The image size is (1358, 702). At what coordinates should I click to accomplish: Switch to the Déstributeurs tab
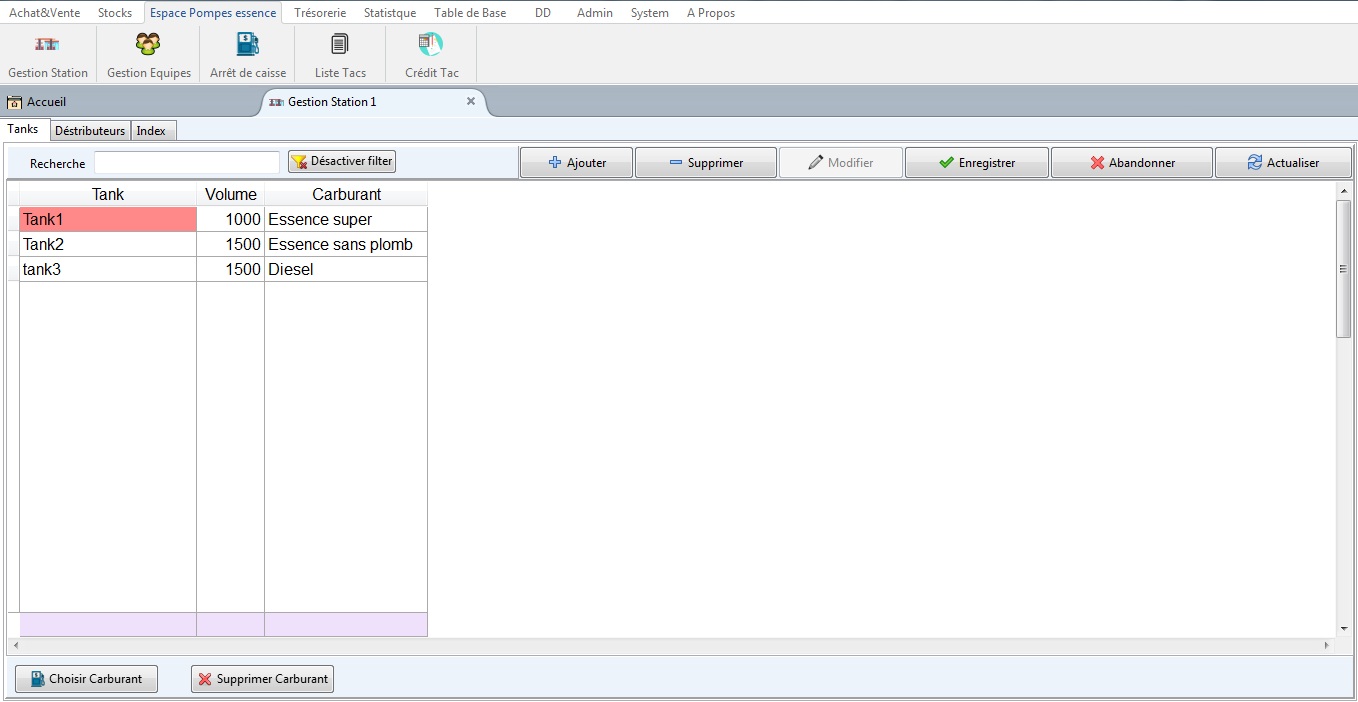coord(90,131)
